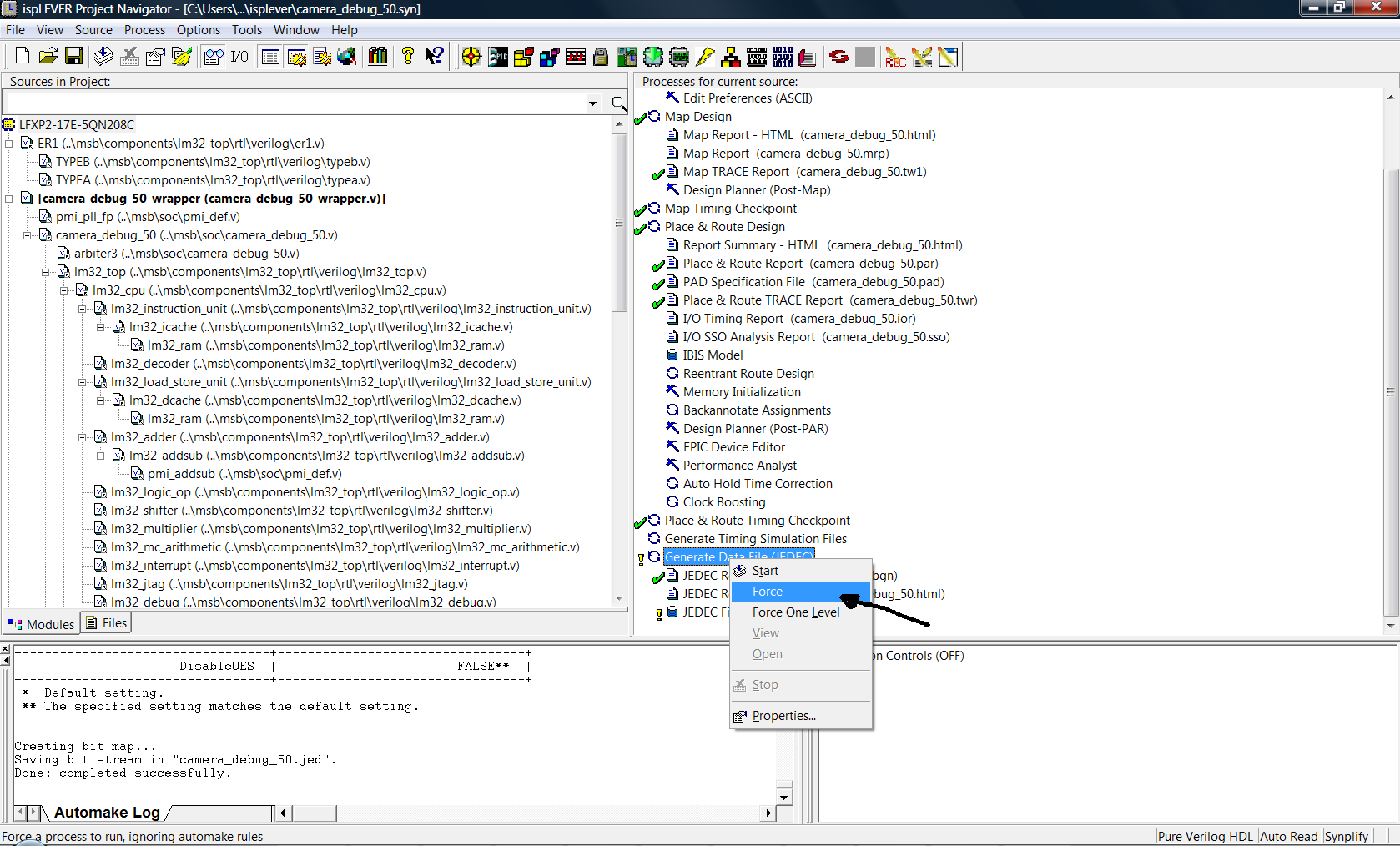
Task: Click the globe search toolbar icon
Action: (347, 56)
